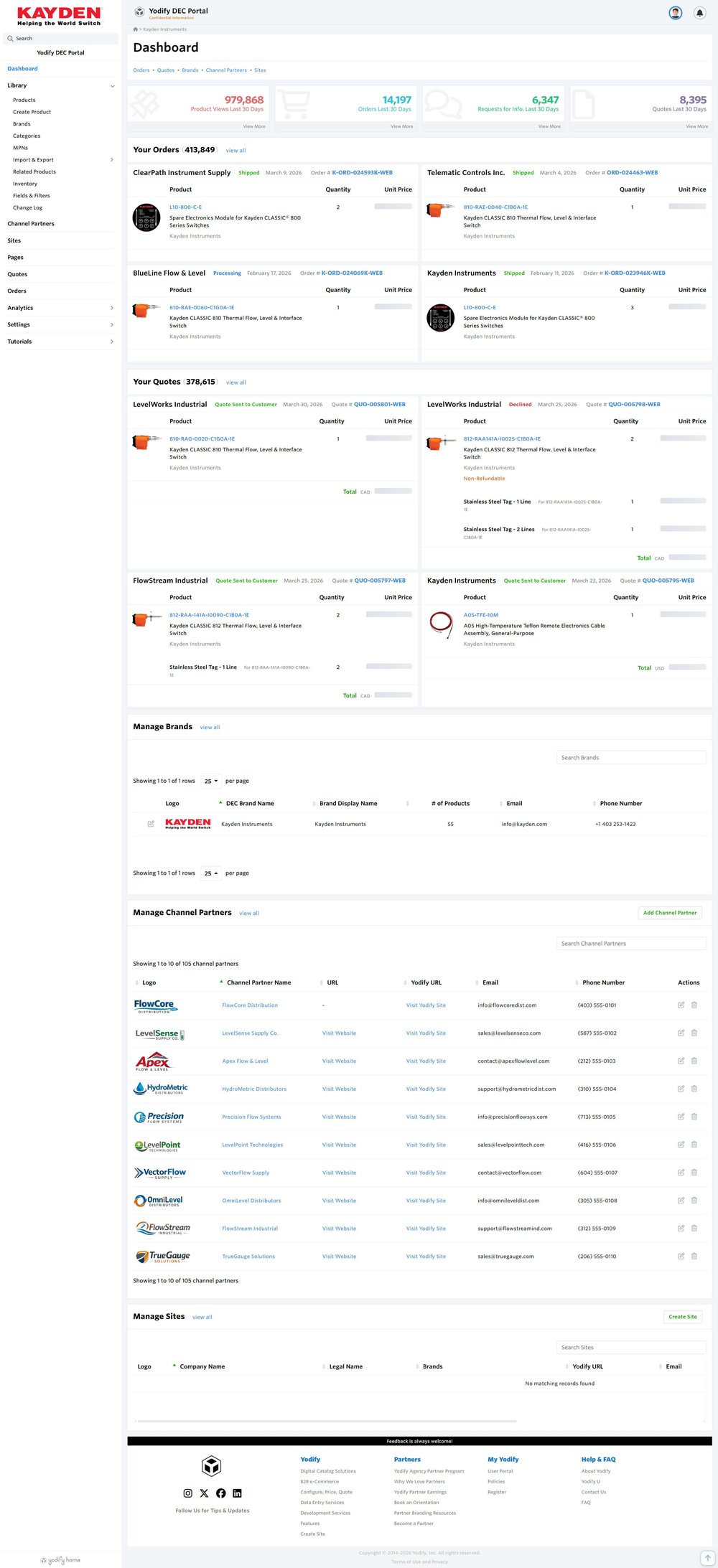718x1568 pixels.
Task: Edit the LevelPoint Technologies partner
Action: [x=681, y=1145]
